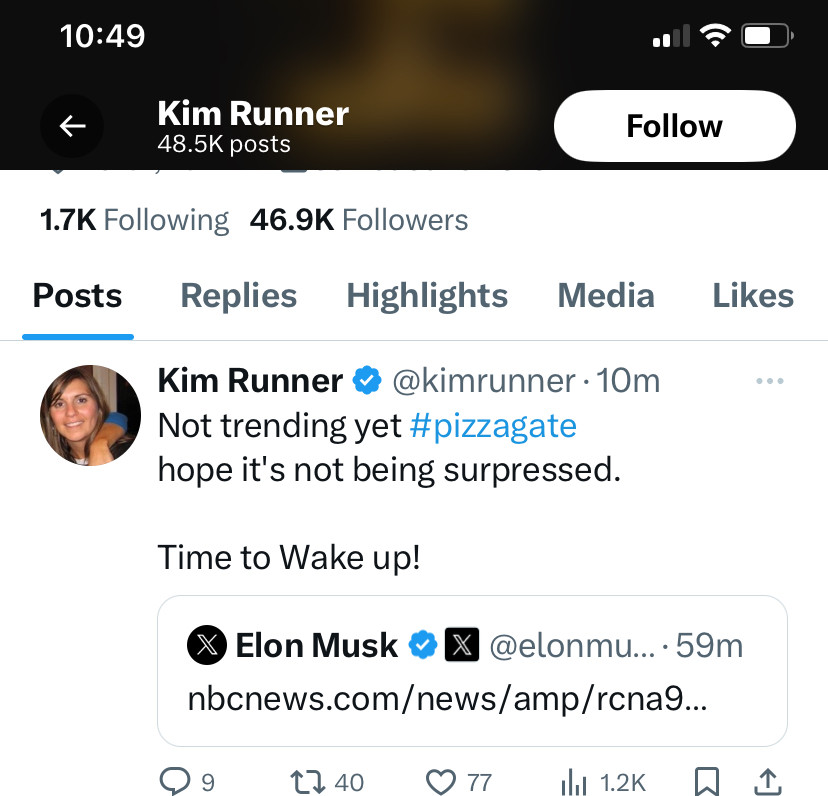
Task: Follow Kim Runner
Action: point(674,126)
